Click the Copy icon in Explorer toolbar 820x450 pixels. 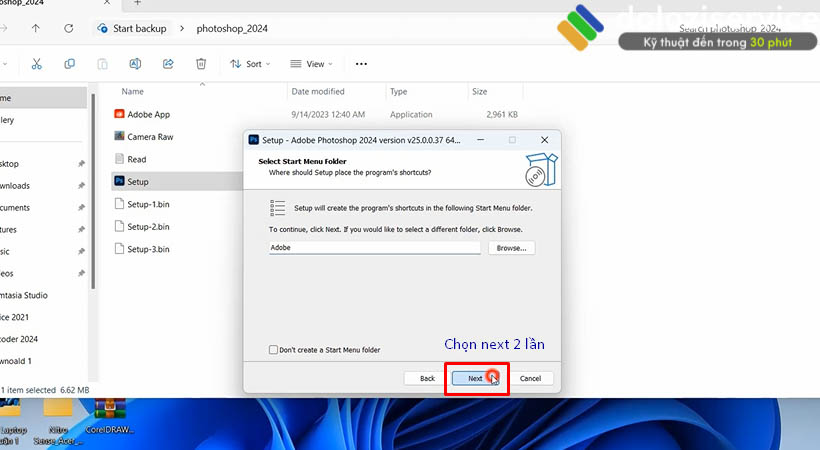(69, 64)
